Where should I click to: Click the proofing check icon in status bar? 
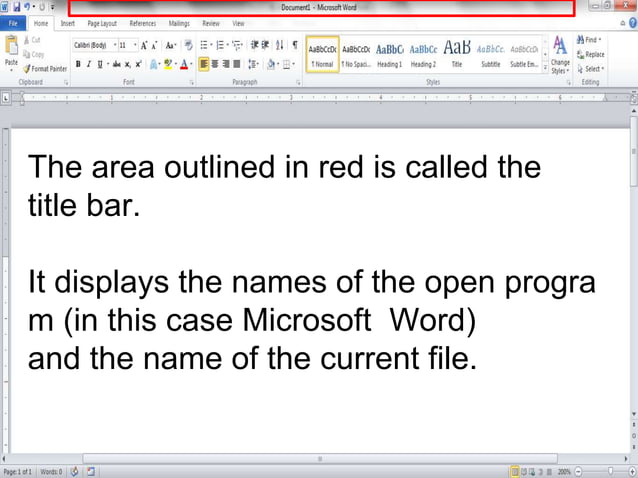tap(74, 471)
